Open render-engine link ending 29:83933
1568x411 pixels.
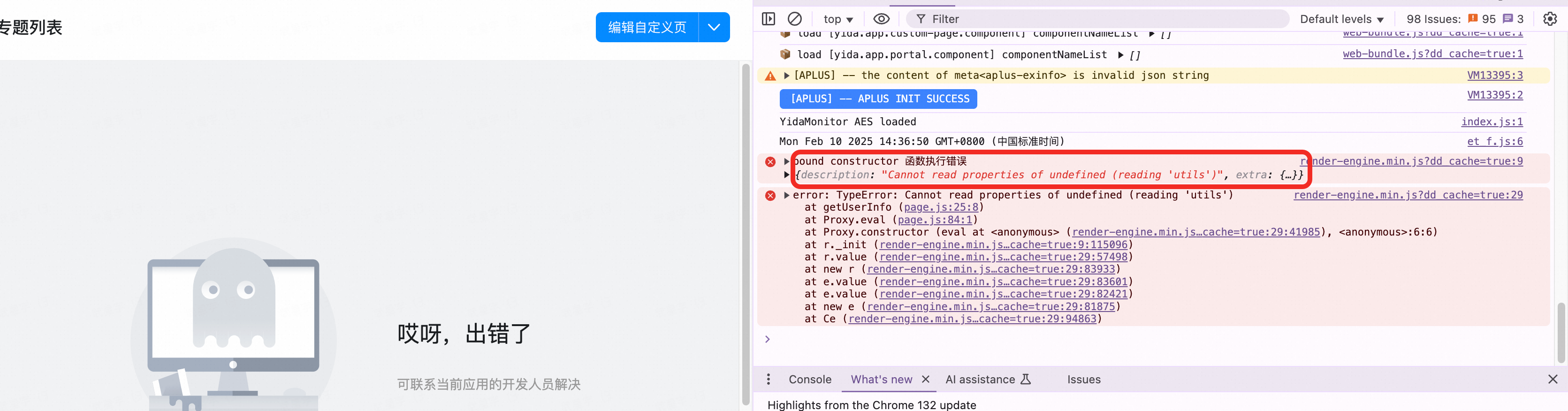click(x=991, y=269)
